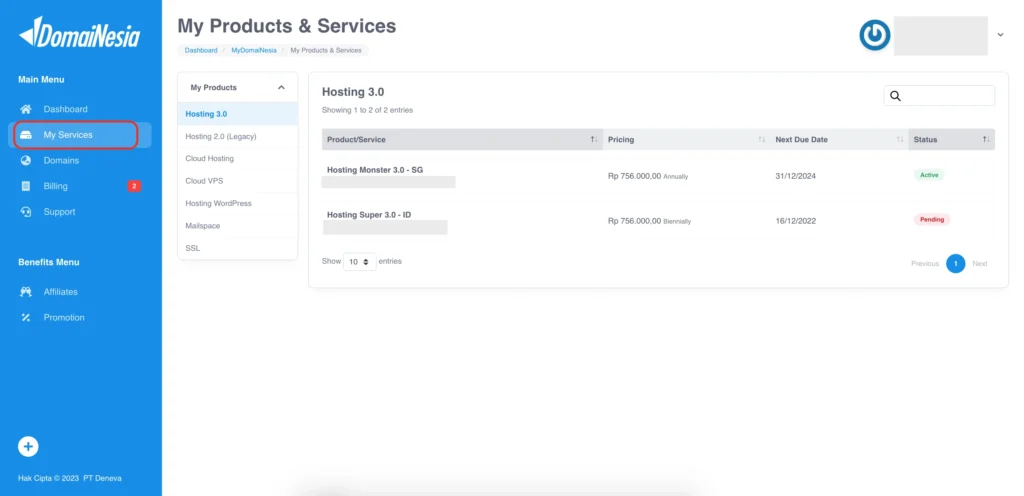This screenshot has width=1024, height=496.
Task: Open the show entries count selector
Action: 360,262
